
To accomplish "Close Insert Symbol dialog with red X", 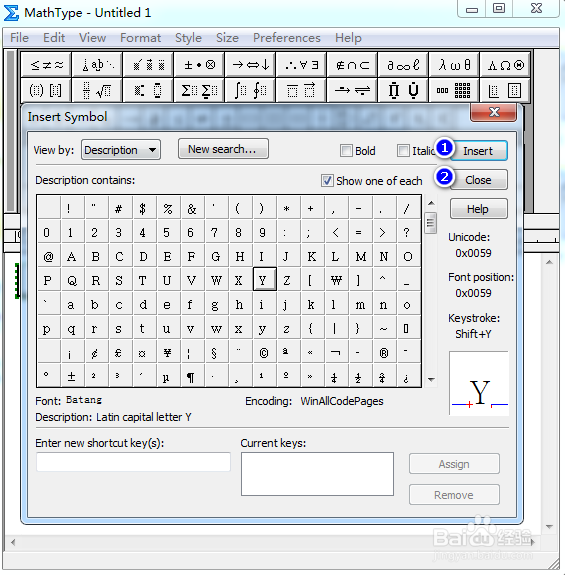I will tap(494, 112).
